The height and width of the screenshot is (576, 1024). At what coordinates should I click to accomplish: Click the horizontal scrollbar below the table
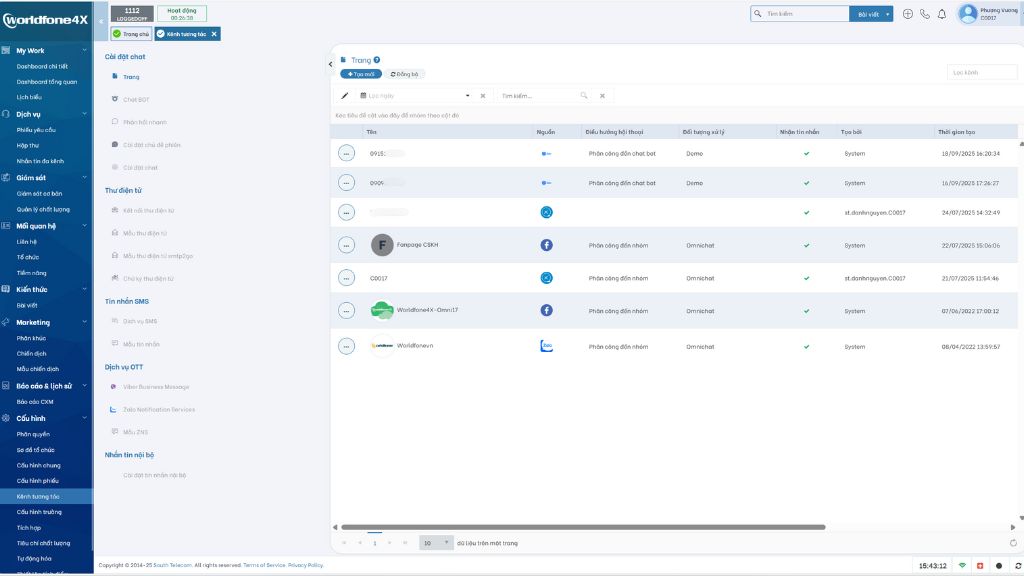583,527
